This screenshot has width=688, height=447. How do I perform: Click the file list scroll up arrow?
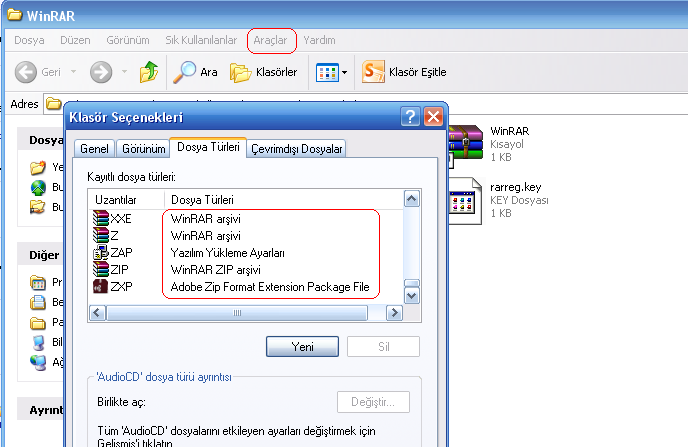pos(412,199)
